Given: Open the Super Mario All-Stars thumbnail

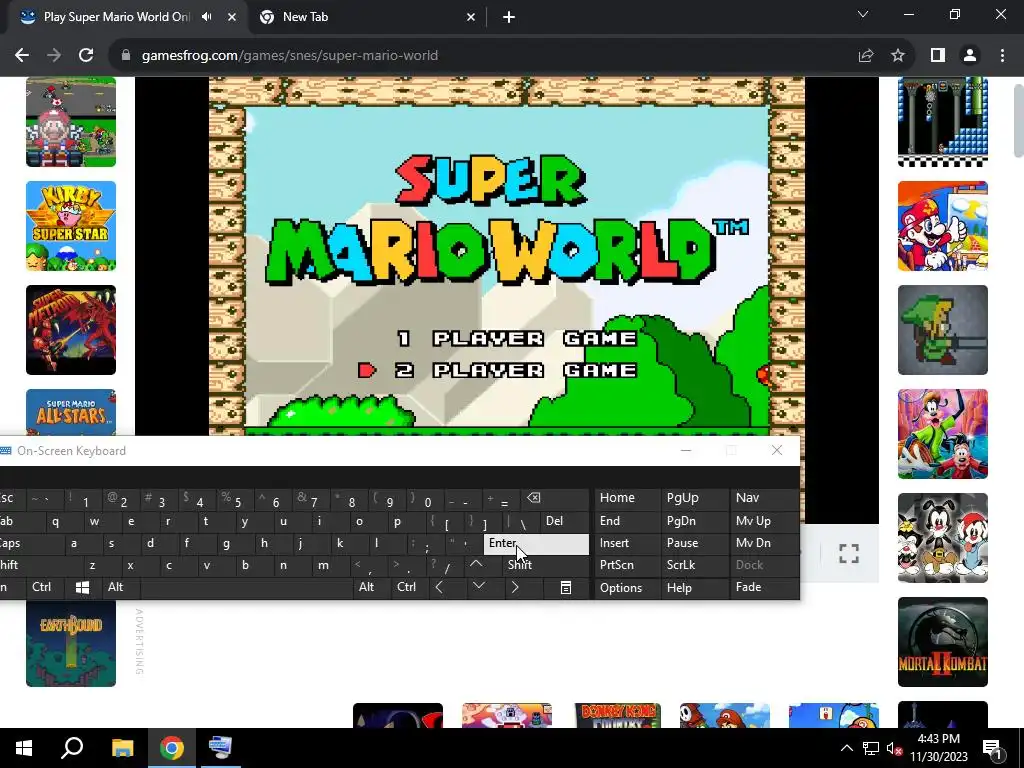Looking at the screenshot, I should point(71,412).
